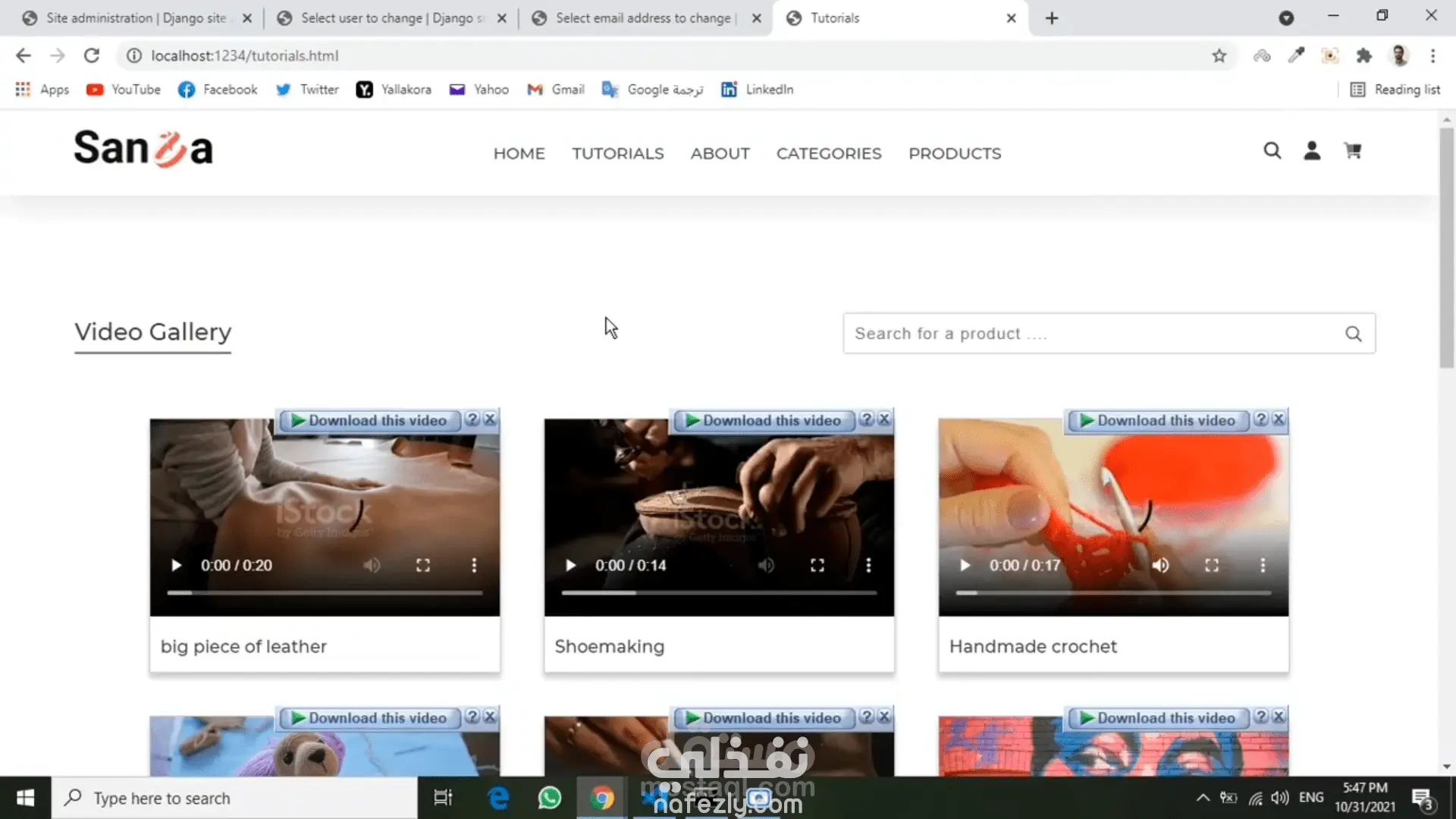Viewport: 1456px width, 819px height.
Task: Open WhatsApp from the Windows taskbar
Action: (x=549, y=798)
